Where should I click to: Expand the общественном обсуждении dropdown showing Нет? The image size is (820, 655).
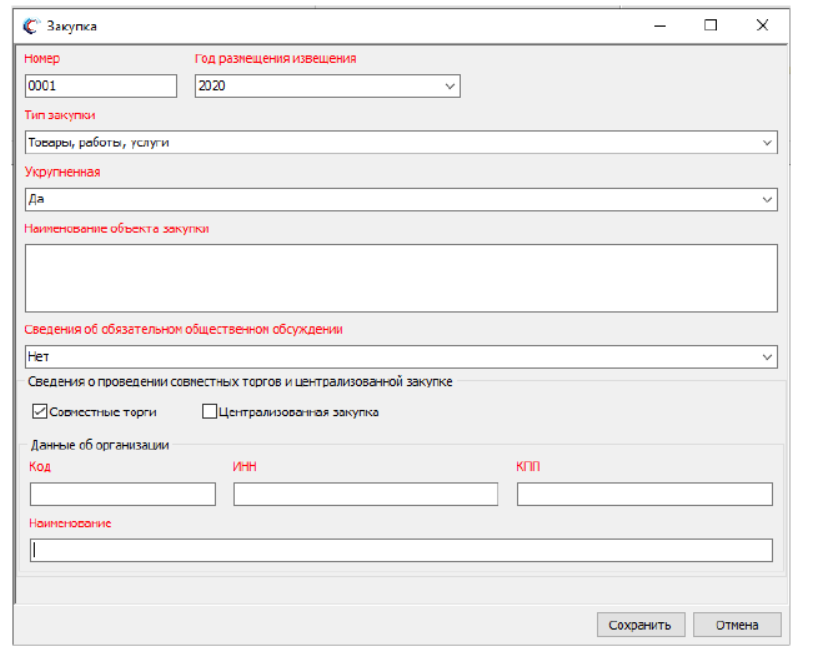coord(767,356)
